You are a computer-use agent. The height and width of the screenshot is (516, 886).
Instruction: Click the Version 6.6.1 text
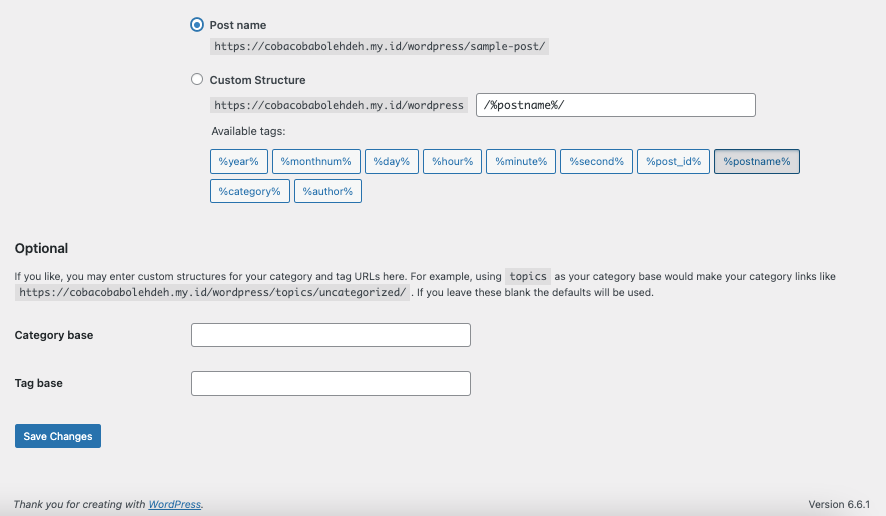click(x=839, y=504)
